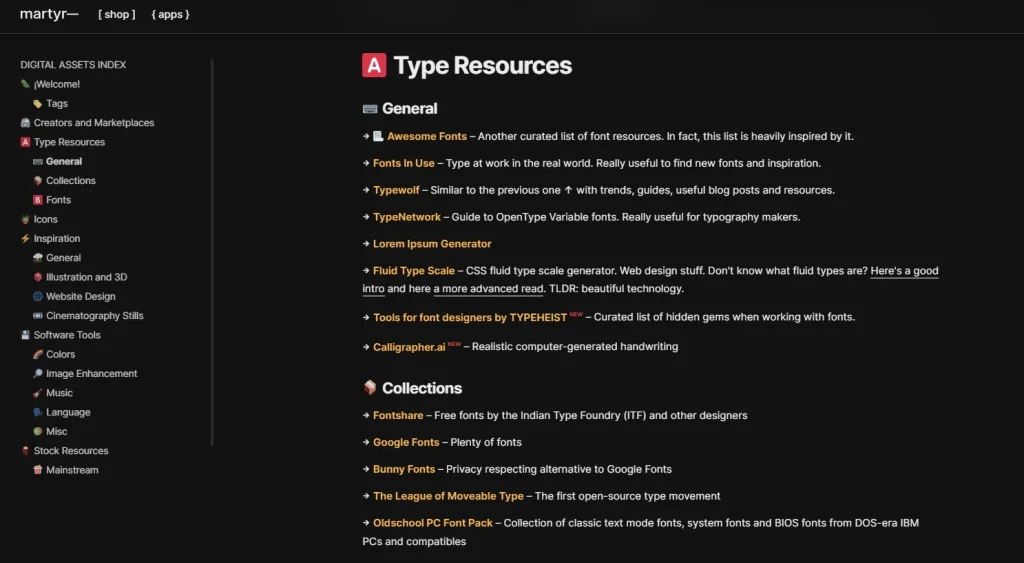Go to ¡Welcome! in the sidebar
The image size is (1024, 563).
pyautogui.click(x=57, y=84)
